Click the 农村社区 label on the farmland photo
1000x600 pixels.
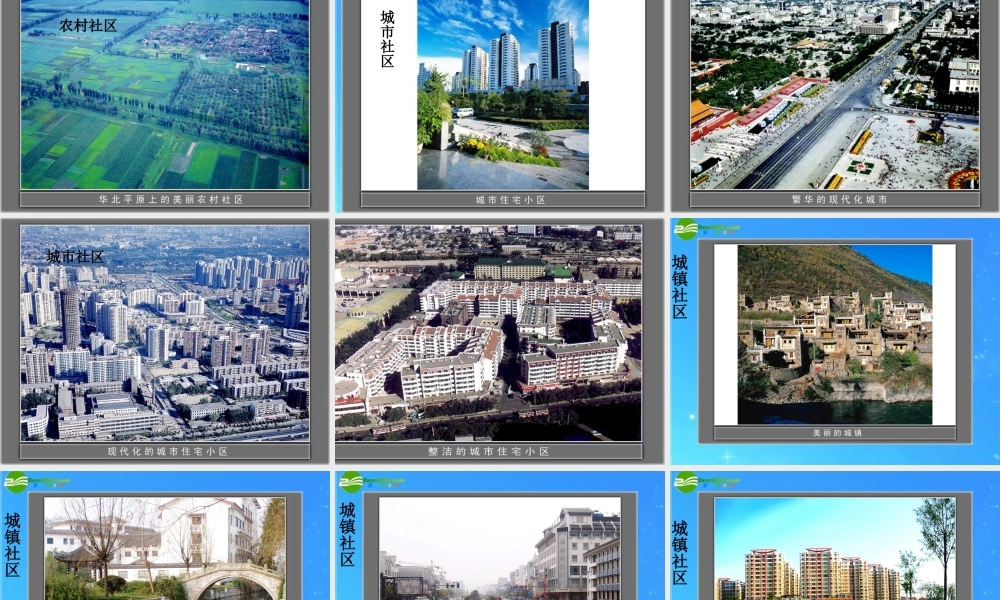point(88,25)
